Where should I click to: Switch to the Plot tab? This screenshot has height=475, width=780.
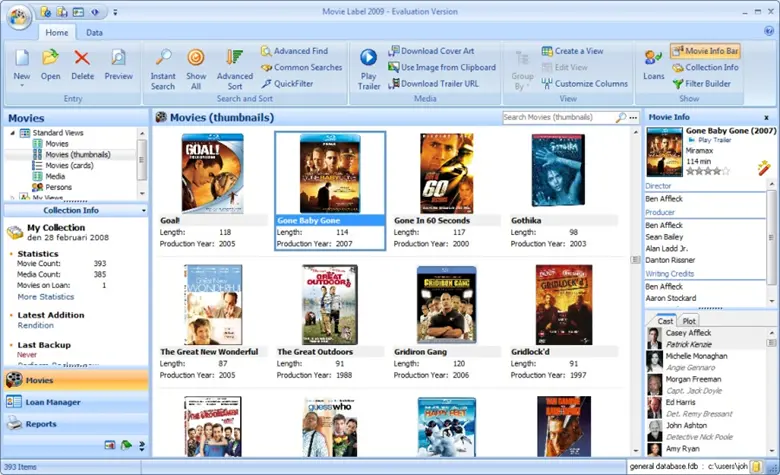689,321
